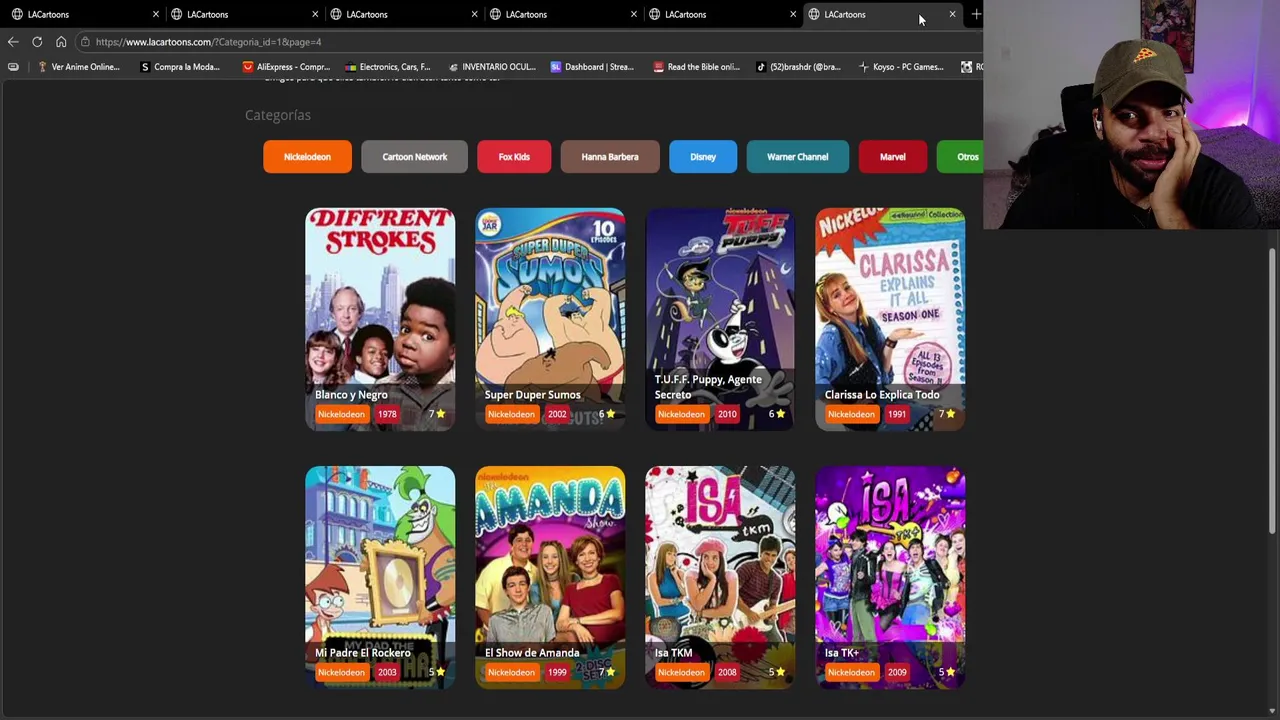Click the Super Duper Sumos title text

(x=532, y=395)
